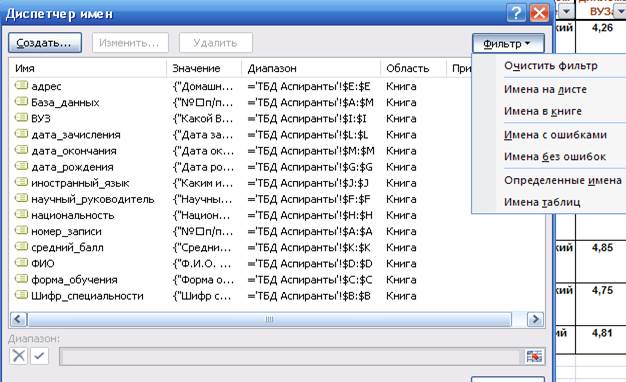
Task: Select the name национальность
Action: pyautogui.click(x=73, y=215)
